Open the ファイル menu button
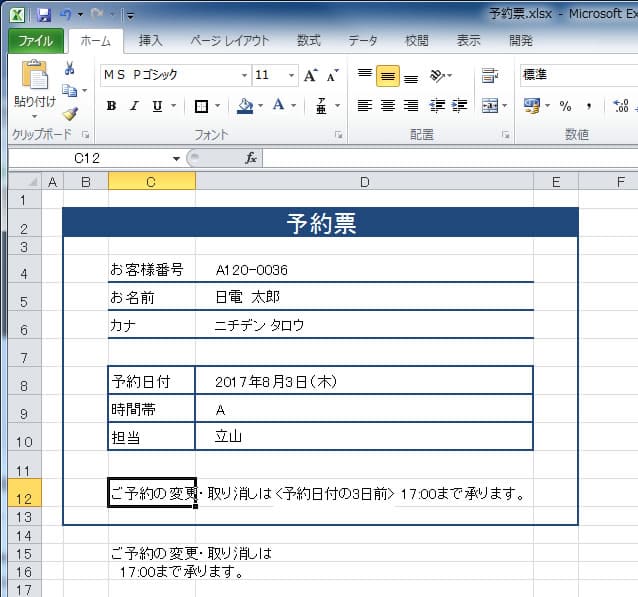The width and height of the screenshot is (638, 597). tap(36, 41)
